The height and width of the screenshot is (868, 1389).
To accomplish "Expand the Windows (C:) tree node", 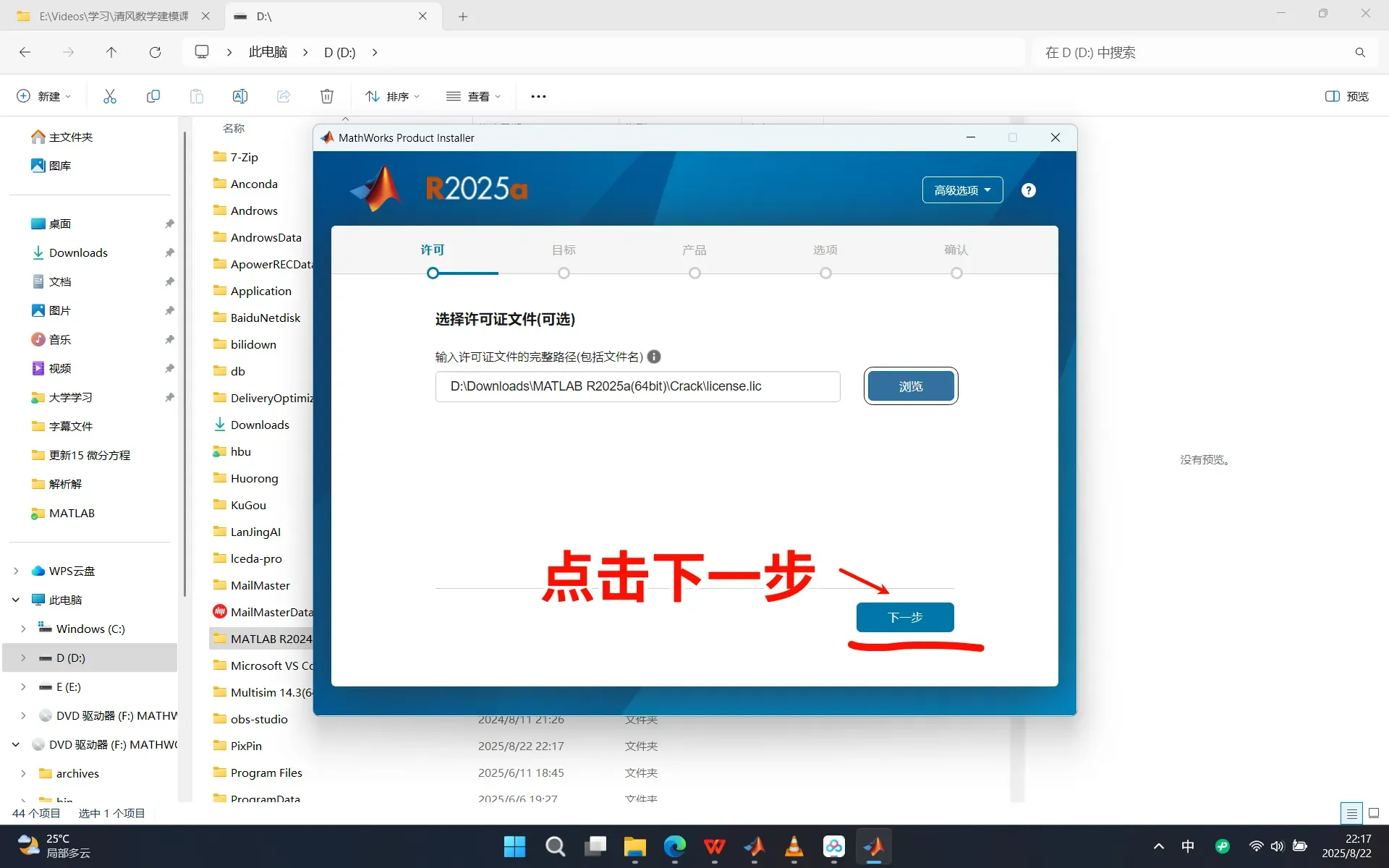I will pos(23,629).
